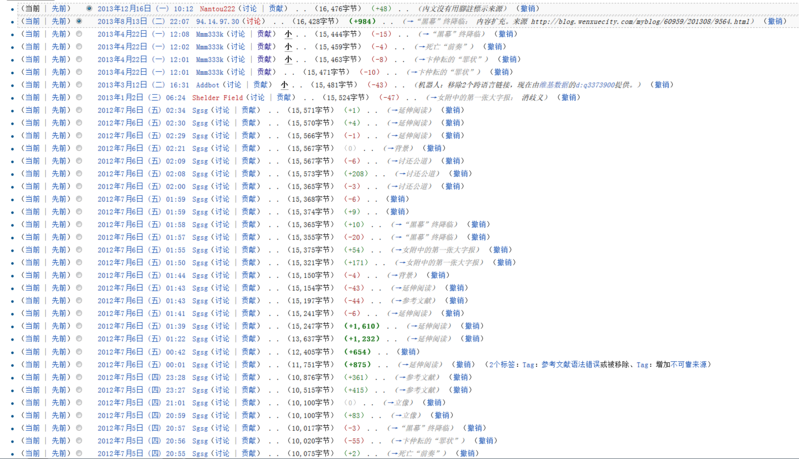
Task: Open the 94.14.97.30 IP user link
Action: pos(217,21)
